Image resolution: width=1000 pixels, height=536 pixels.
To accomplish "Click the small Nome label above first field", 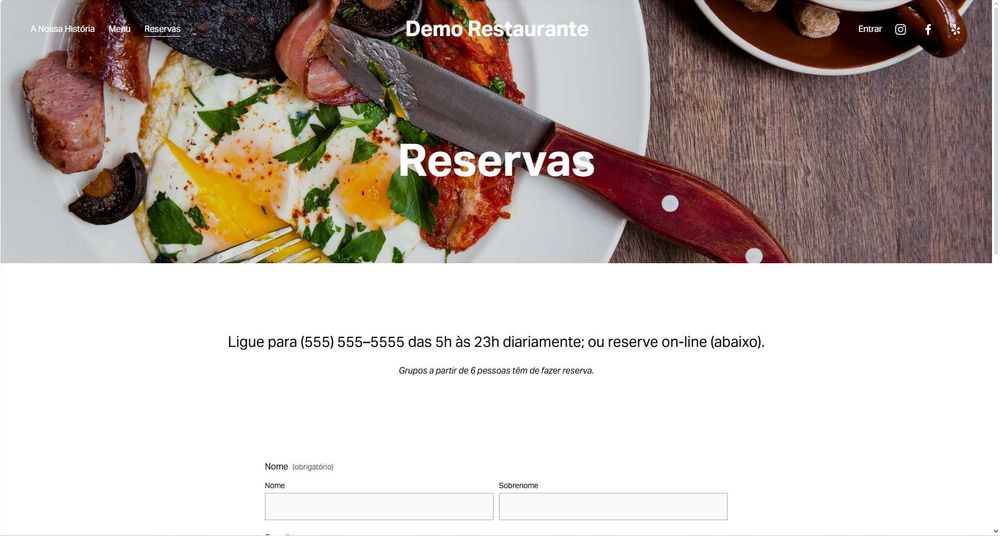I will pos(275,486).
